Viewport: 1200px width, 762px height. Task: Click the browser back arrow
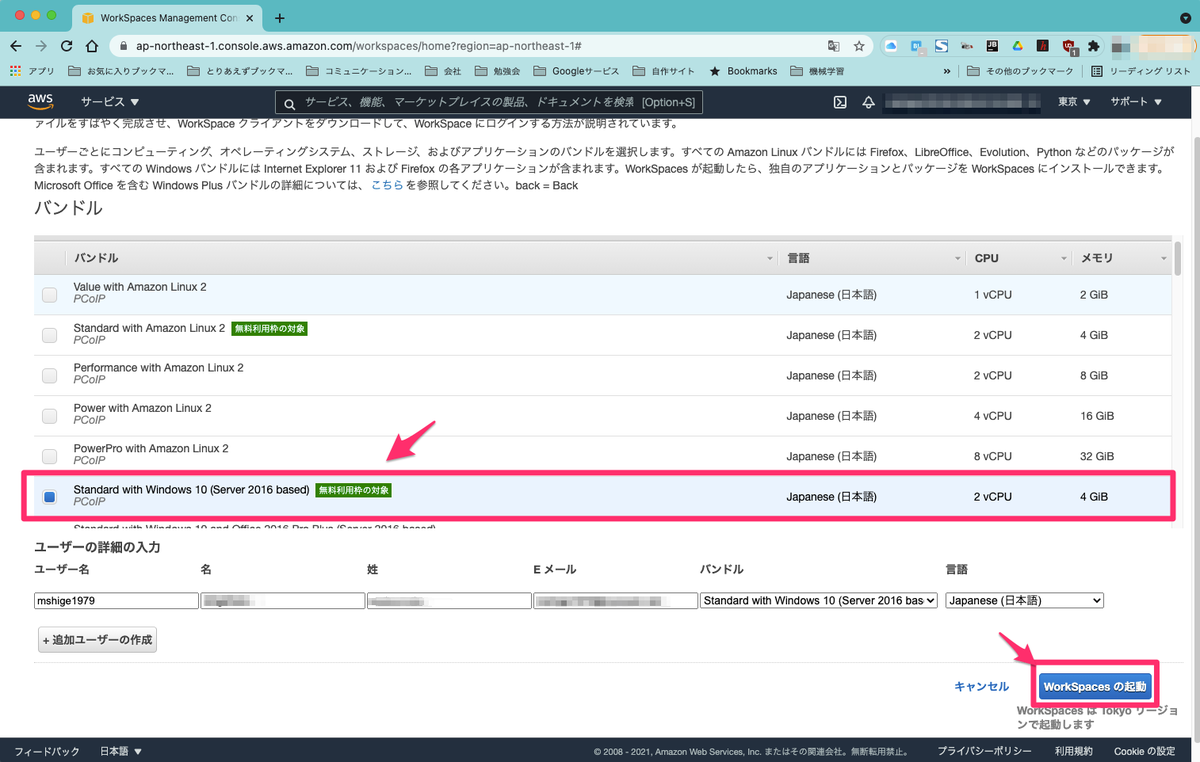click(x=15, y=46)
